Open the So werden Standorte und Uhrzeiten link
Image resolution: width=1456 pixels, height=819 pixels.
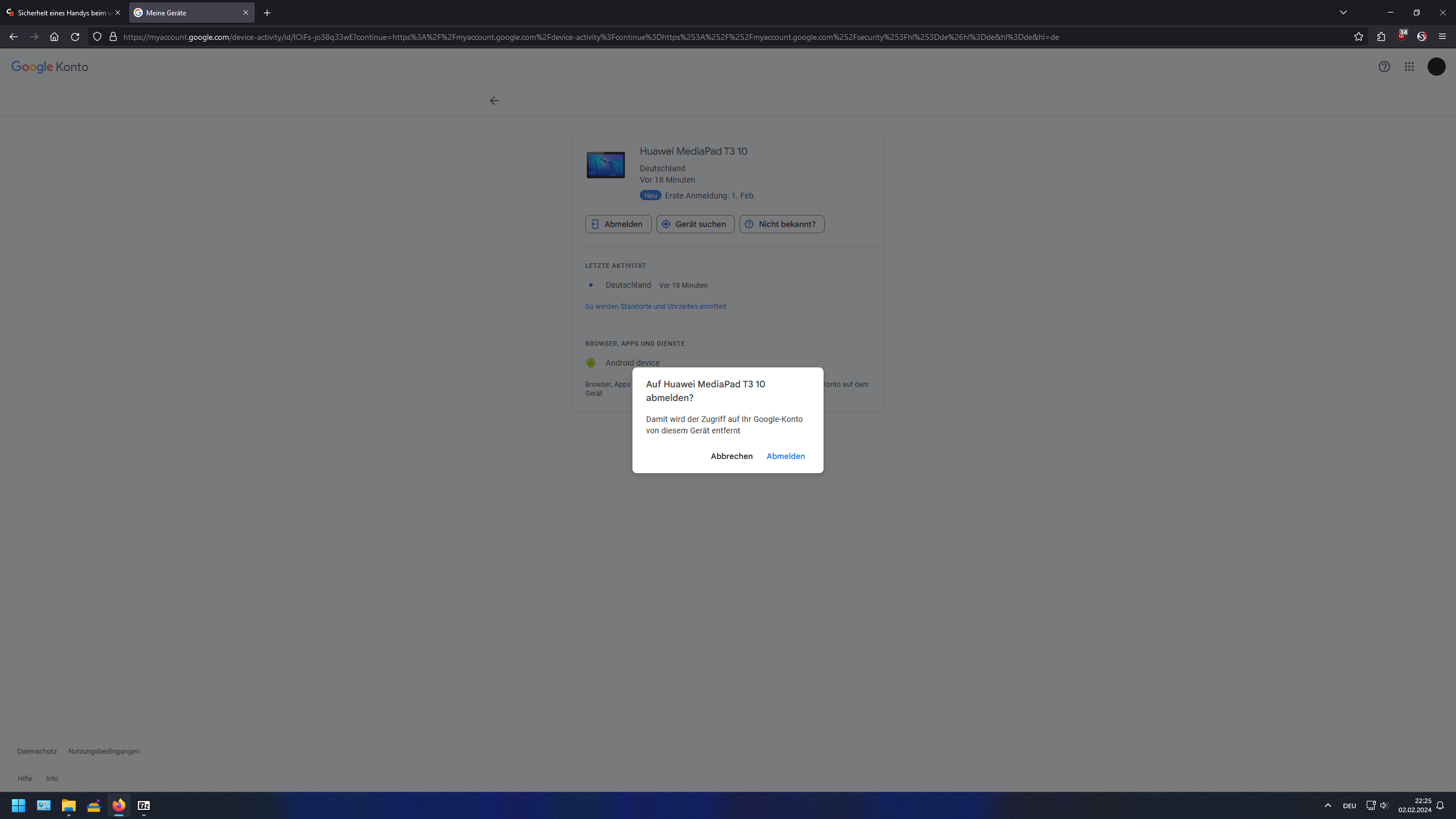[x=655, y=306]
